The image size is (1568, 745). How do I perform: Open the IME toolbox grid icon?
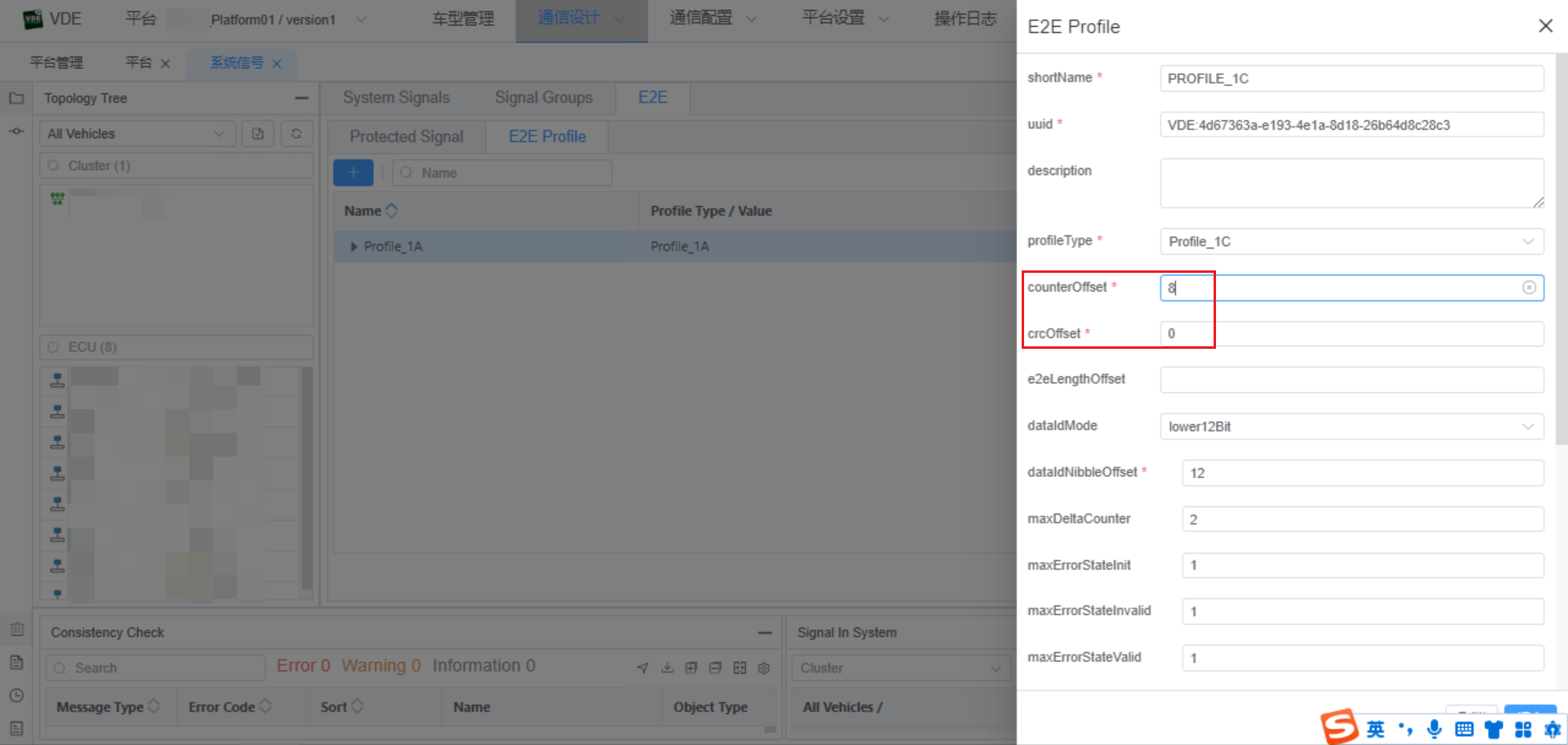tap(1523, 729)
